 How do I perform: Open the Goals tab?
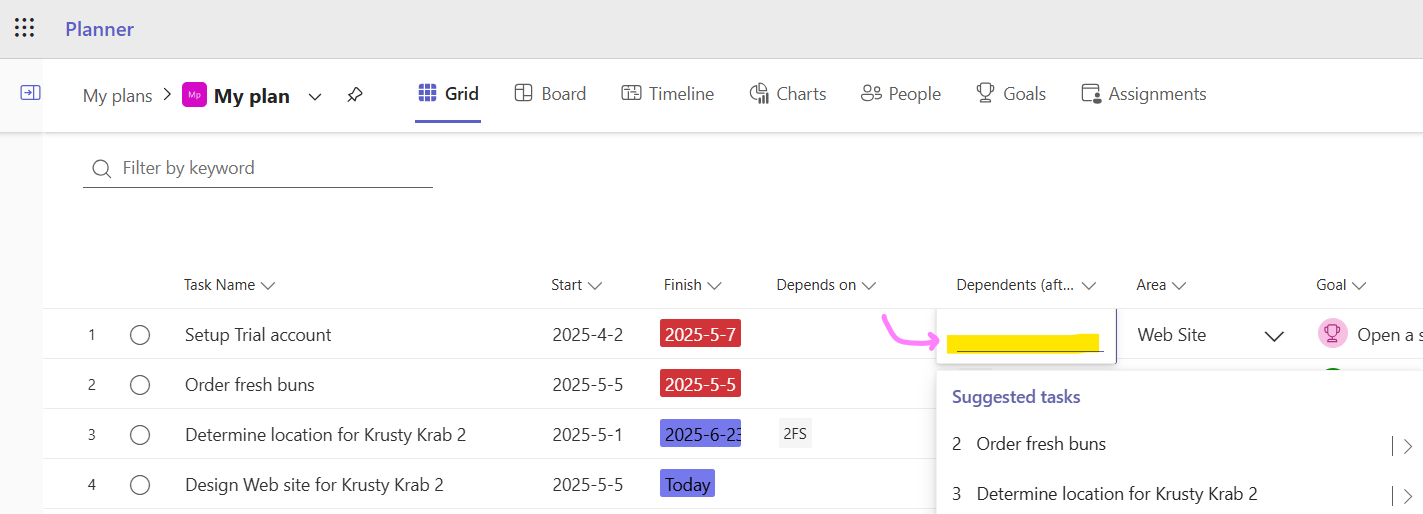pyautogui.click(x=1011, y=93)
